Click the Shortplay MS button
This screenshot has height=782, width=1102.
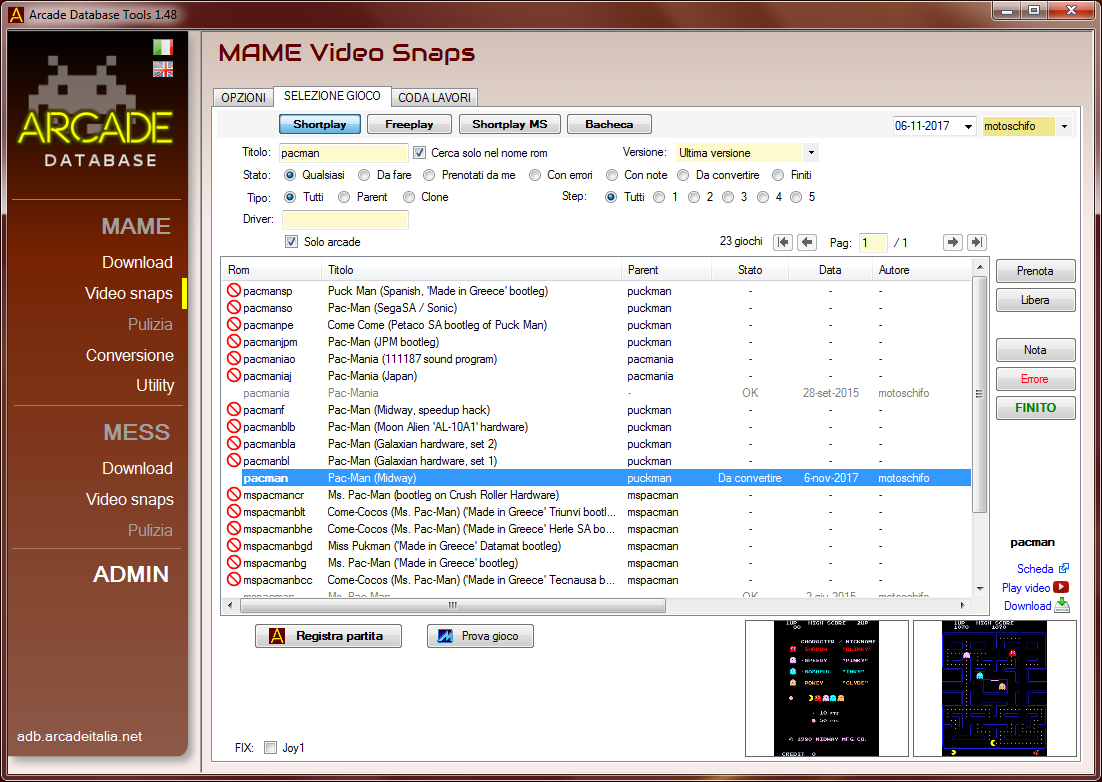coord(510,124)
